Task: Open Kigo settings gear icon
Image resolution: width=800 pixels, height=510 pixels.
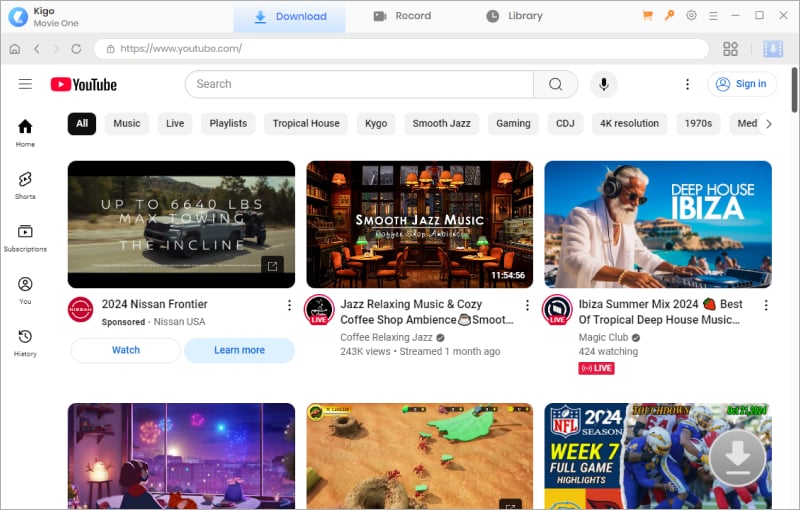Action: click(x=691, y=16)
